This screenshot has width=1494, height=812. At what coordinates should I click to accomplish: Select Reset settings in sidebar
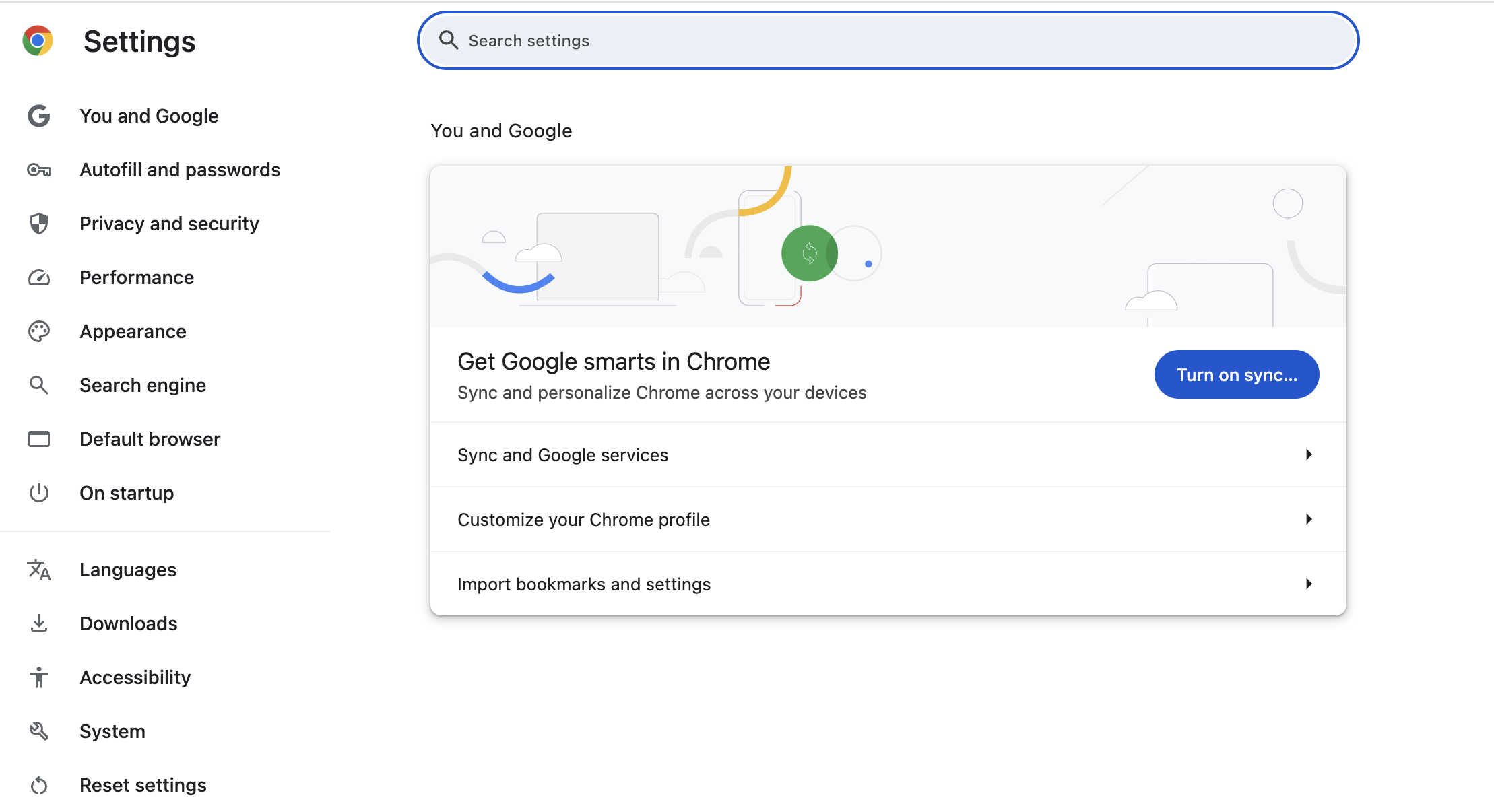coord(143,785)
